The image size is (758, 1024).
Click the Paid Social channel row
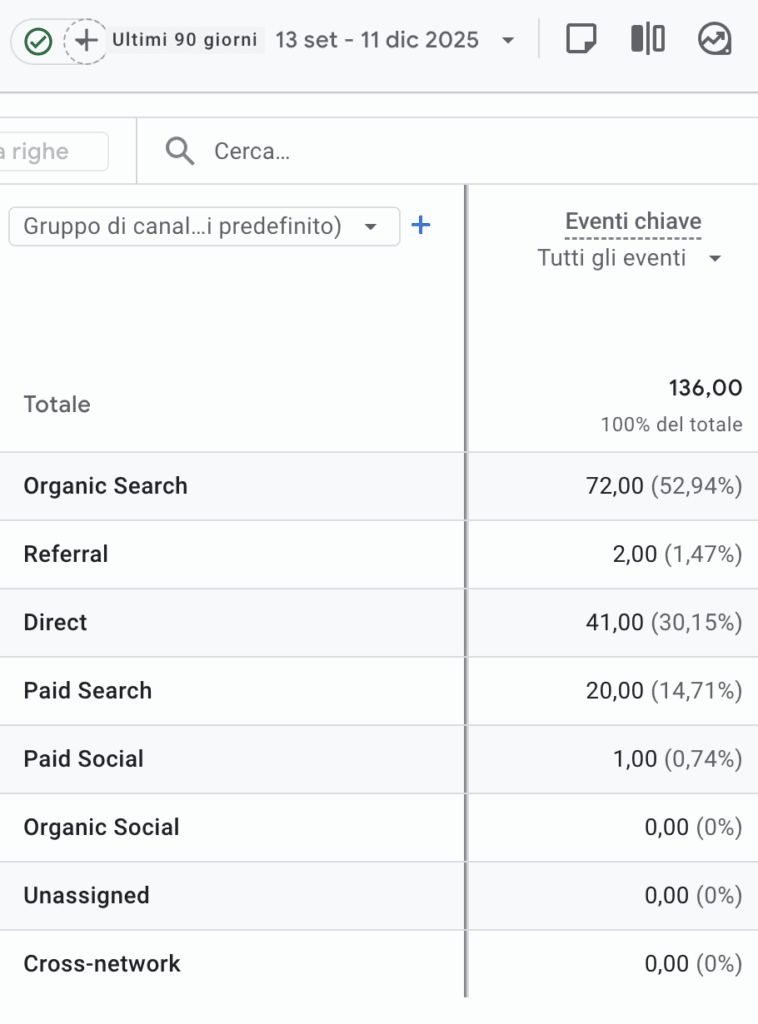click(x=84, y=759)
